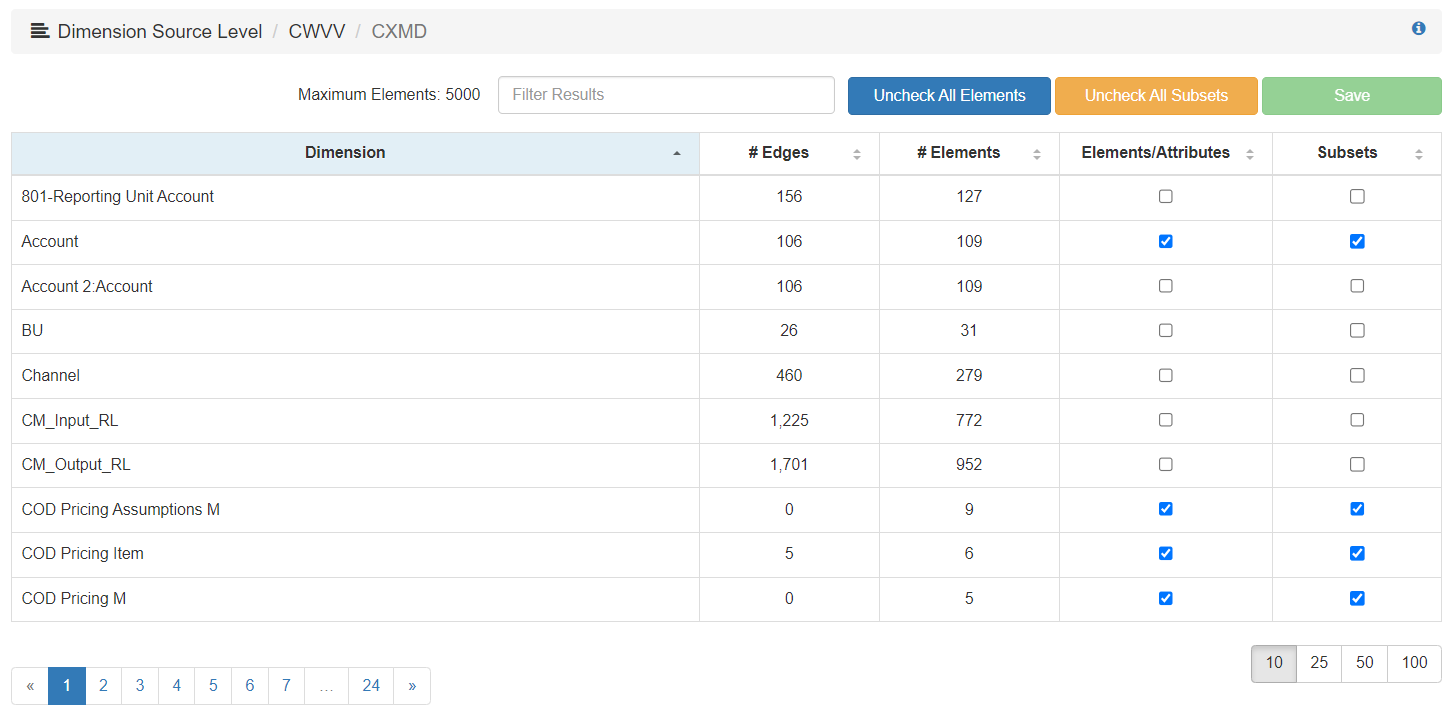The width and height of the screenshot is (1455, 723).
Task: Click the CM_Output_RL dimension name
Action: [76, 465]
